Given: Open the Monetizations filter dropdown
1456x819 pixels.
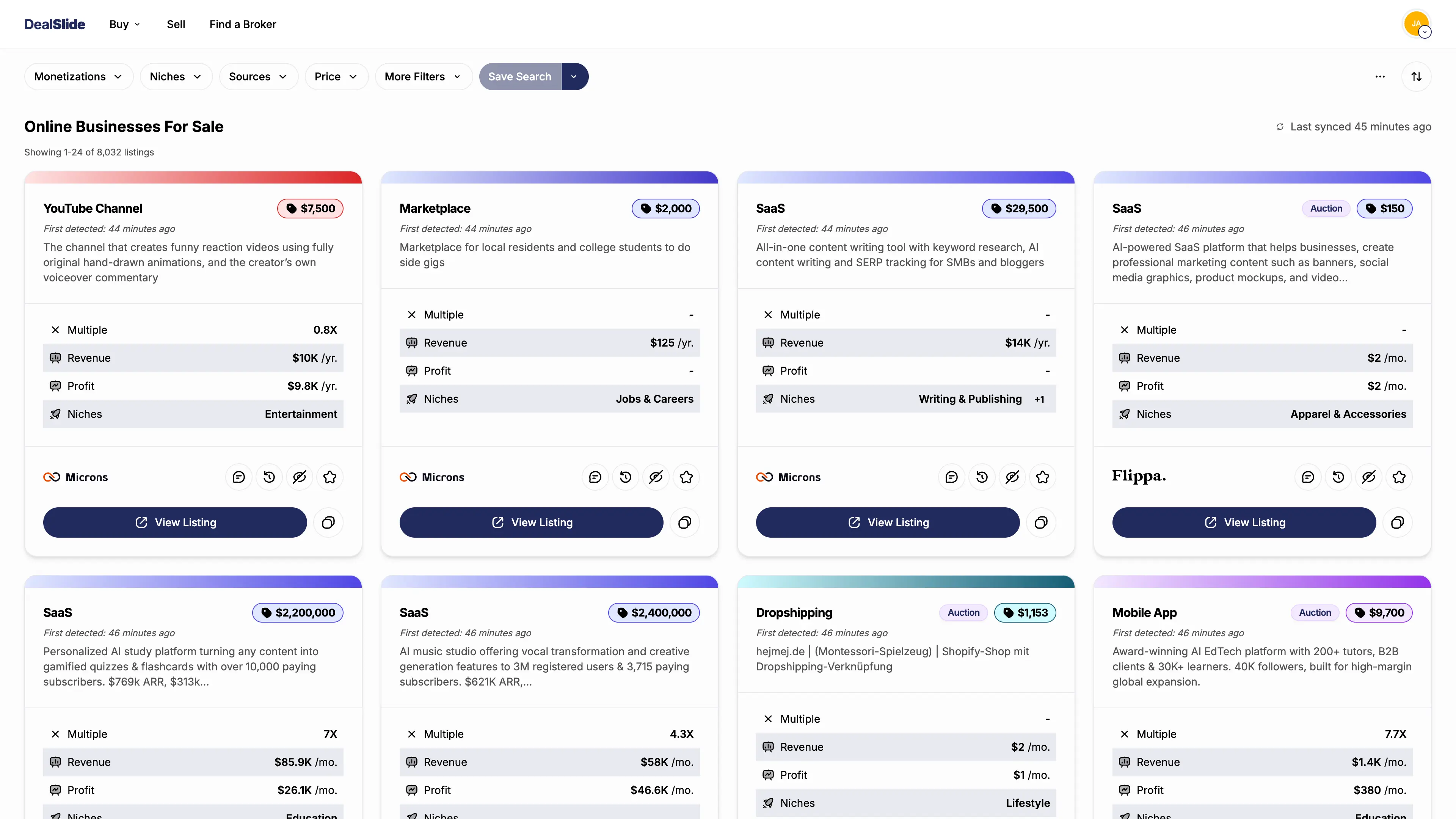Looking at the screenshot, I should point(78,76).
